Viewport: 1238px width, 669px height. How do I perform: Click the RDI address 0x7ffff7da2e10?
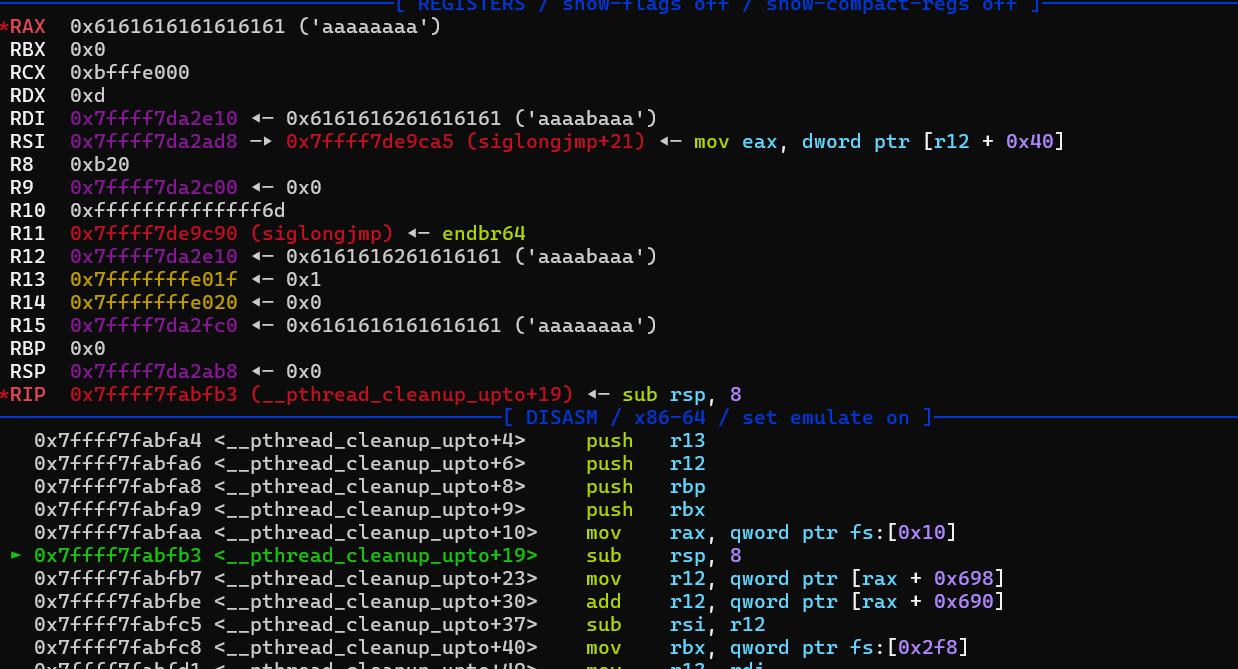153,119
